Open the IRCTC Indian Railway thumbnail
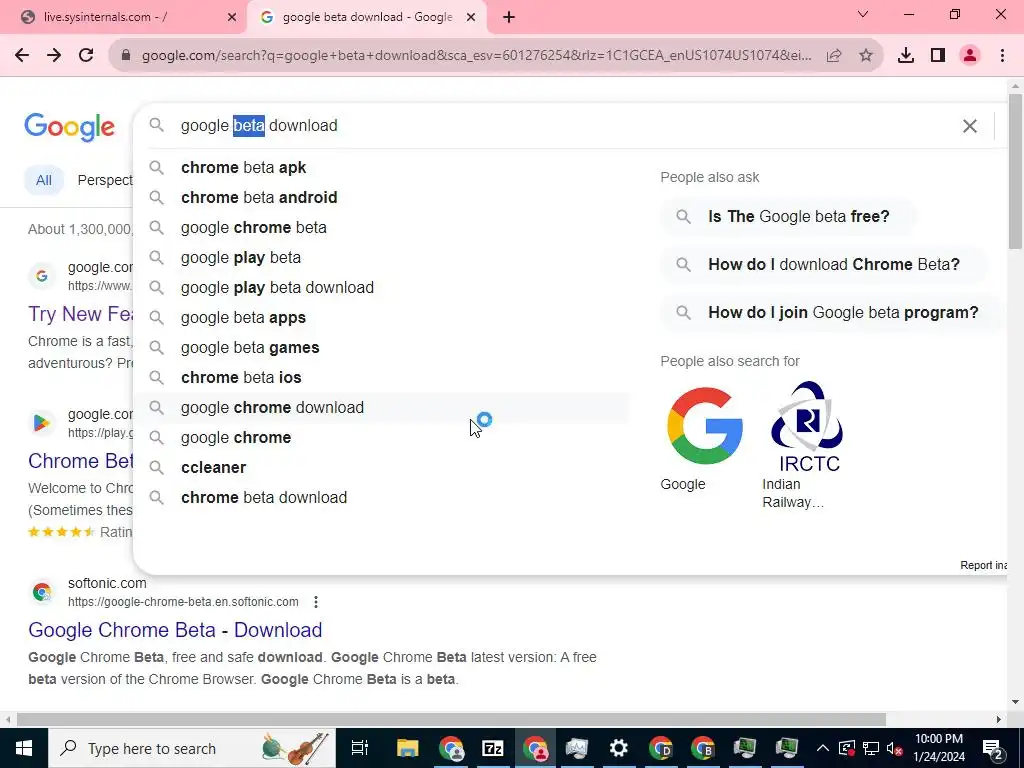 coord(808,426)
